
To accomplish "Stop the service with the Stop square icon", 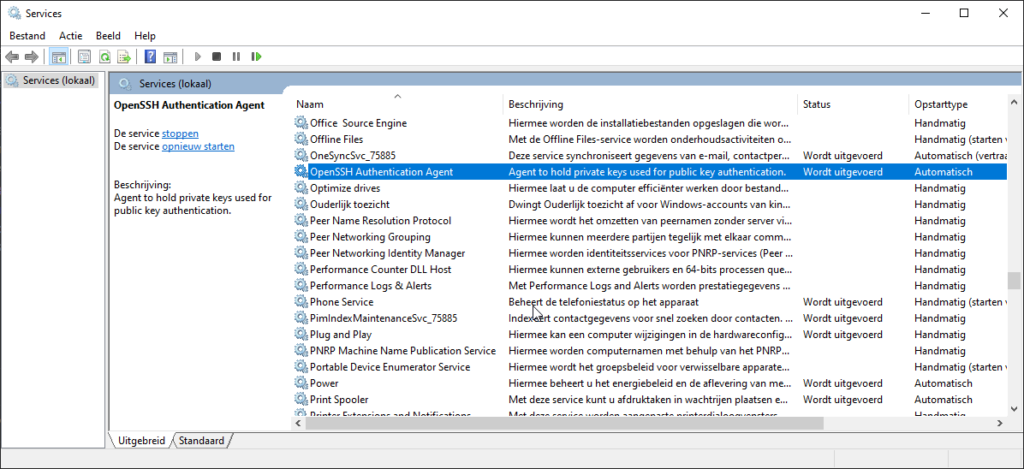I will tap(216, 57).
